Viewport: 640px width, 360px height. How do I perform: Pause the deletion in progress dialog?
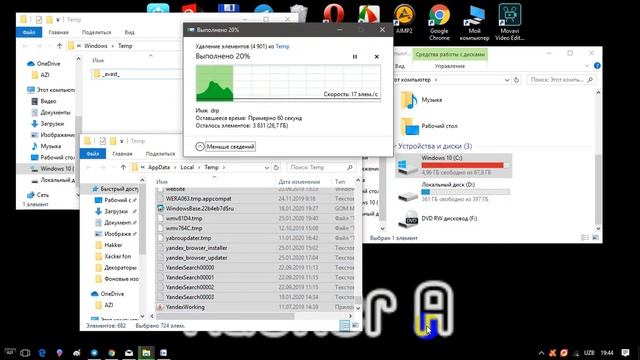click(x=355, y=57)
